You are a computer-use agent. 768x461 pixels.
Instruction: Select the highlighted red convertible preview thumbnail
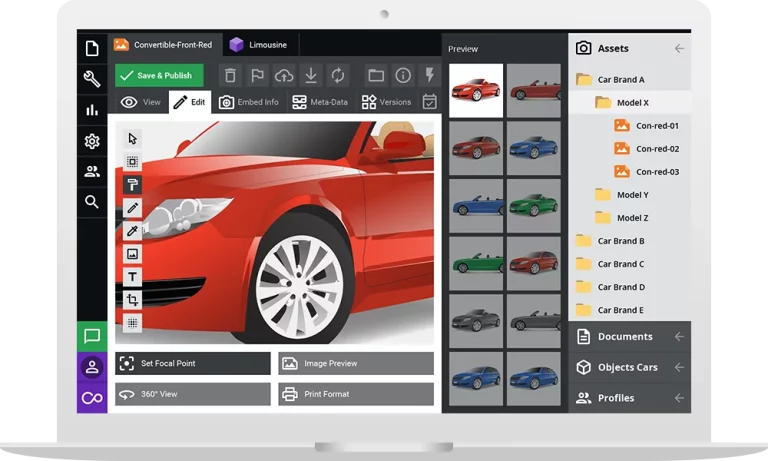coord(476,91)
